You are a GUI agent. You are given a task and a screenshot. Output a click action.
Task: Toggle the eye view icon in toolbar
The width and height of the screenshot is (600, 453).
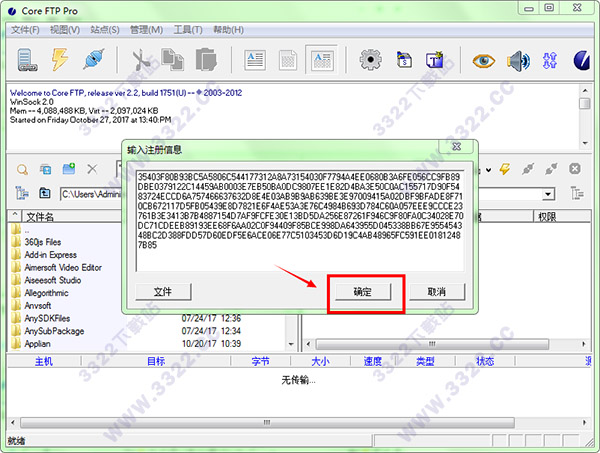(x=483, y=60)
